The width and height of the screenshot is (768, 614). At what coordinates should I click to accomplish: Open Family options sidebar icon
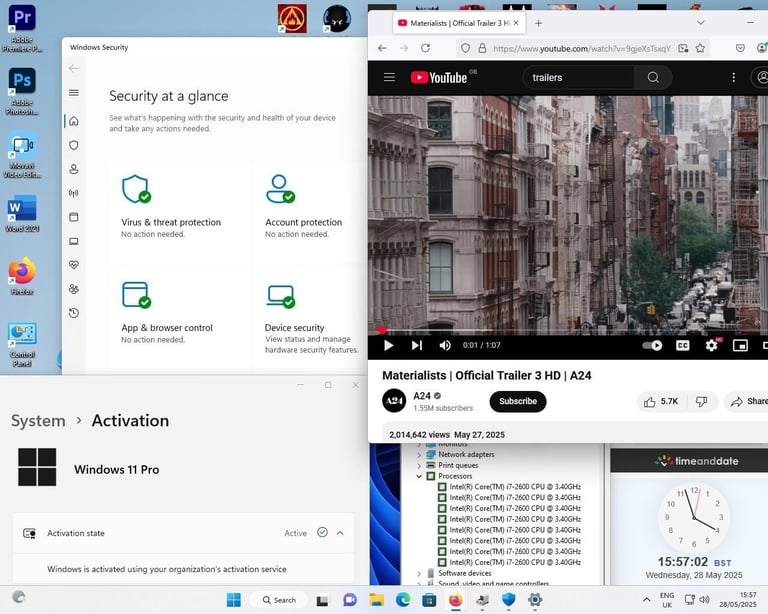click(x=74, y=289)
